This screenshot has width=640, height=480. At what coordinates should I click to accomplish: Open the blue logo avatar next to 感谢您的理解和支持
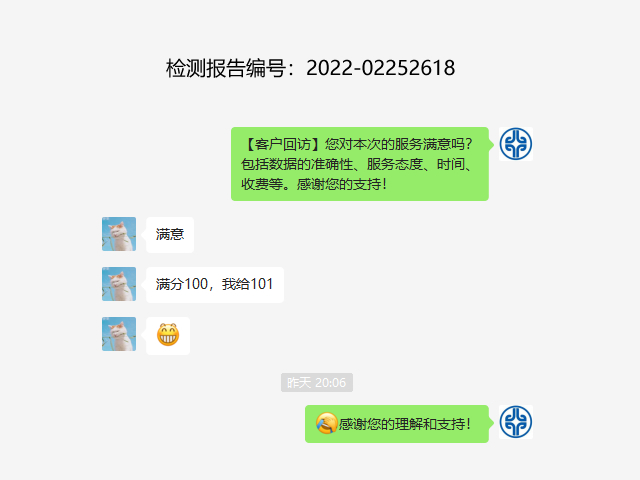coord(516,422)
